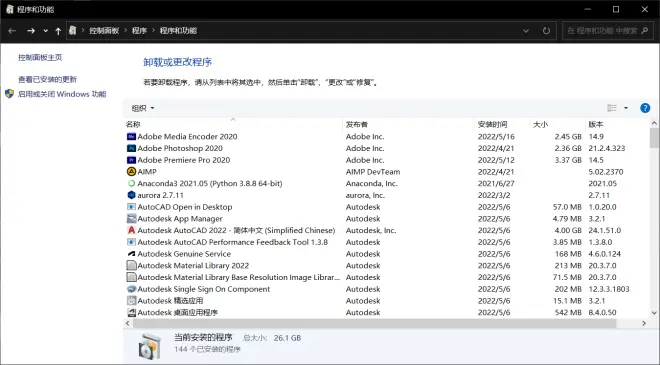This screenshot has width=660, height=365.
Task: Click the 2021/6/27 install date cell
Action: pyautogui.click(x=496, y=184)
